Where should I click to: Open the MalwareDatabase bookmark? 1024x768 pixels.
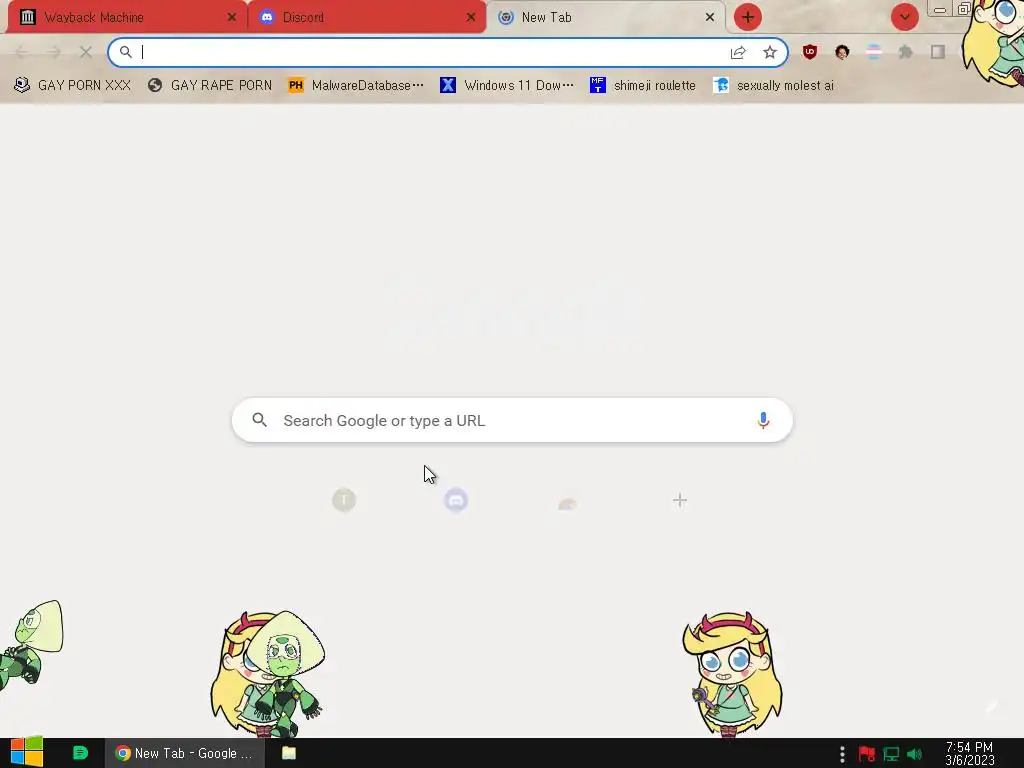pyautogui.click(x=356, y=85)
